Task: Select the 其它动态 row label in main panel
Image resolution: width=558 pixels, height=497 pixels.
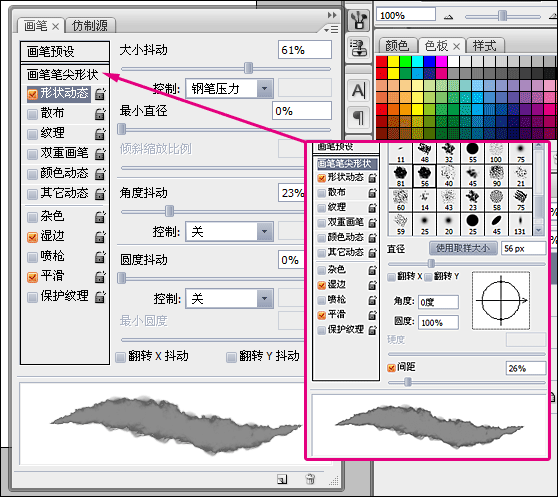Action: click(x=64, y=193)
